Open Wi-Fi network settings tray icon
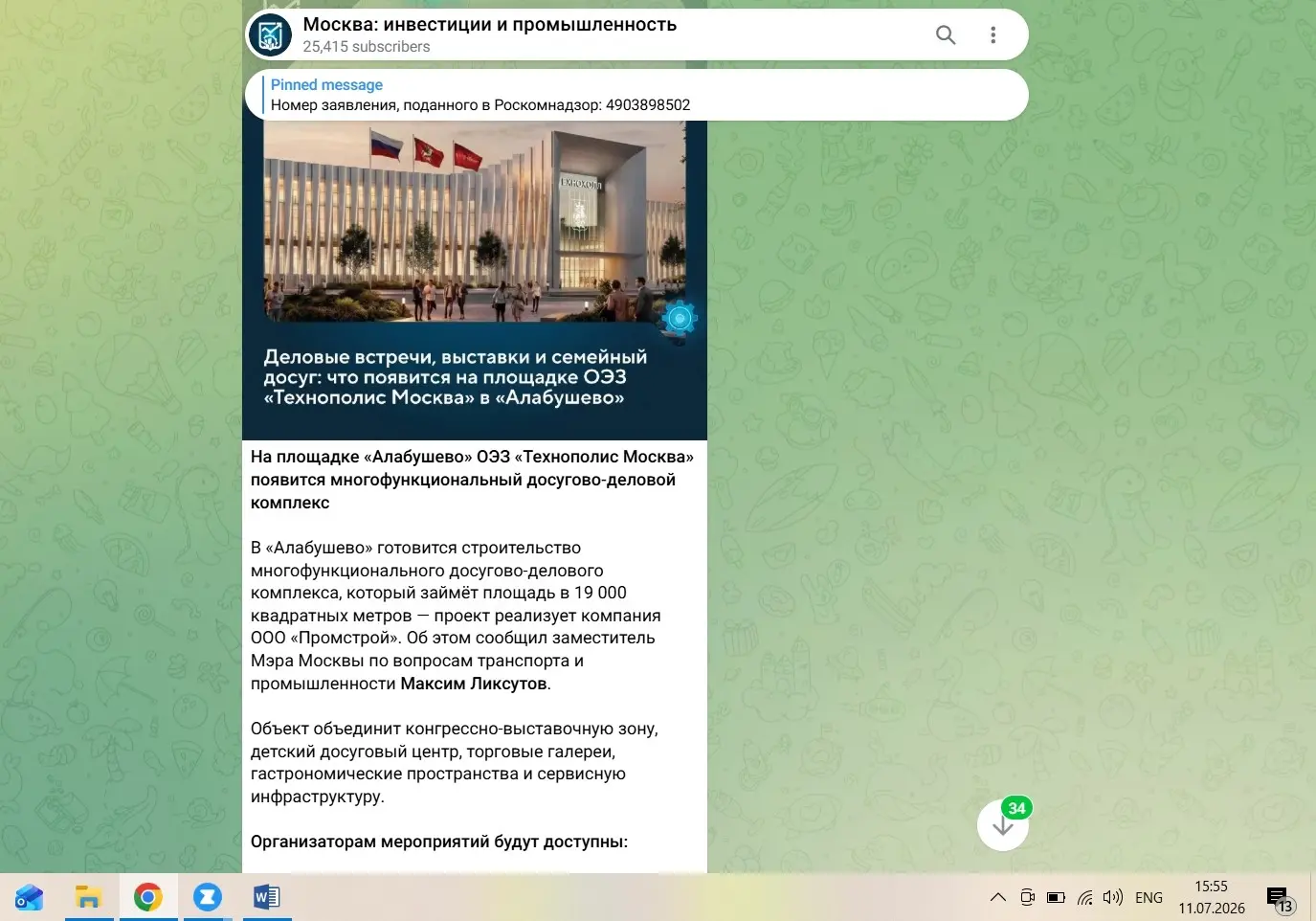 tap(1084, 897)
